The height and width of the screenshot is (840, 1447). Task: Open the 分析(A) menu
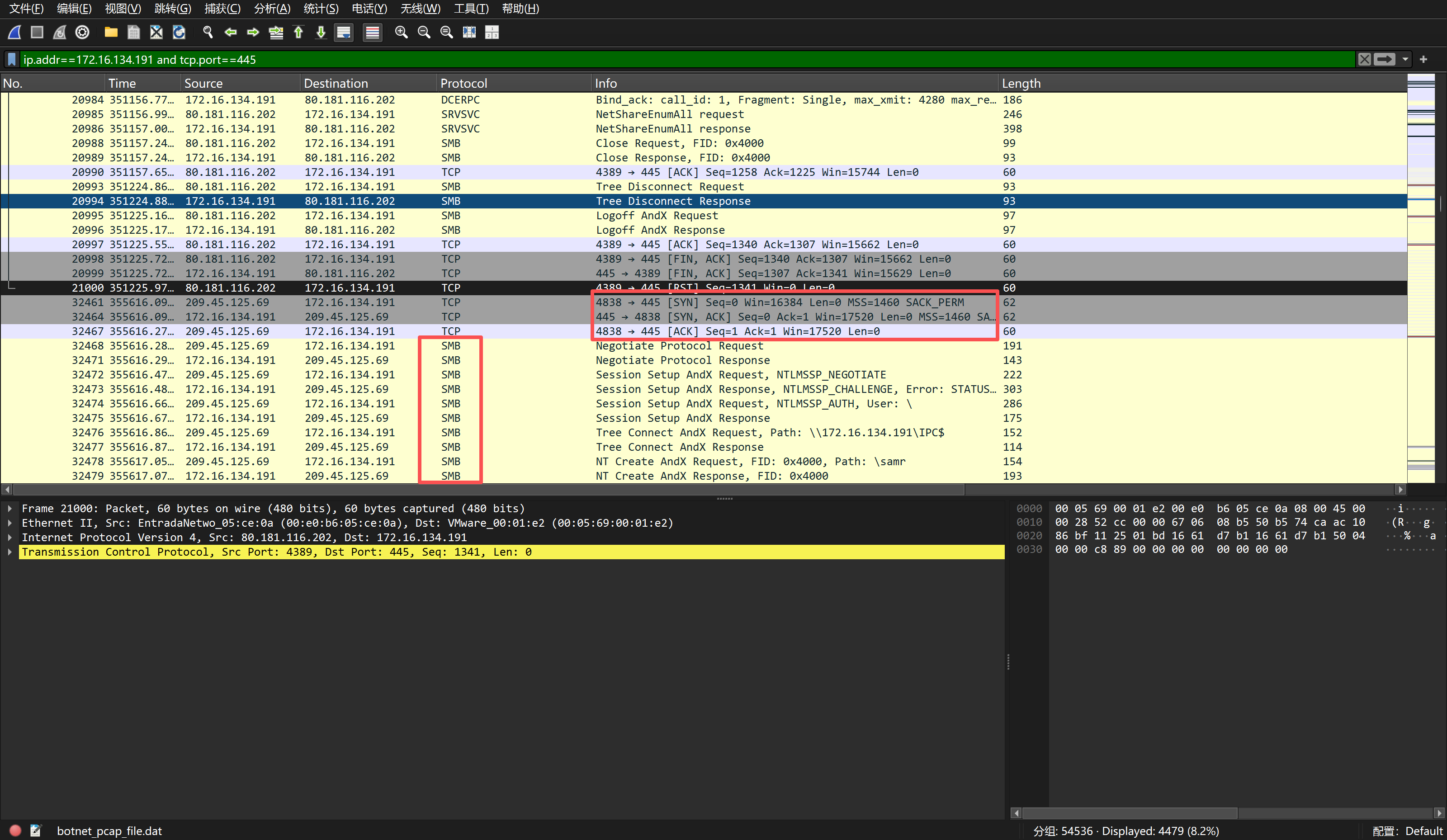coord(272,9)
